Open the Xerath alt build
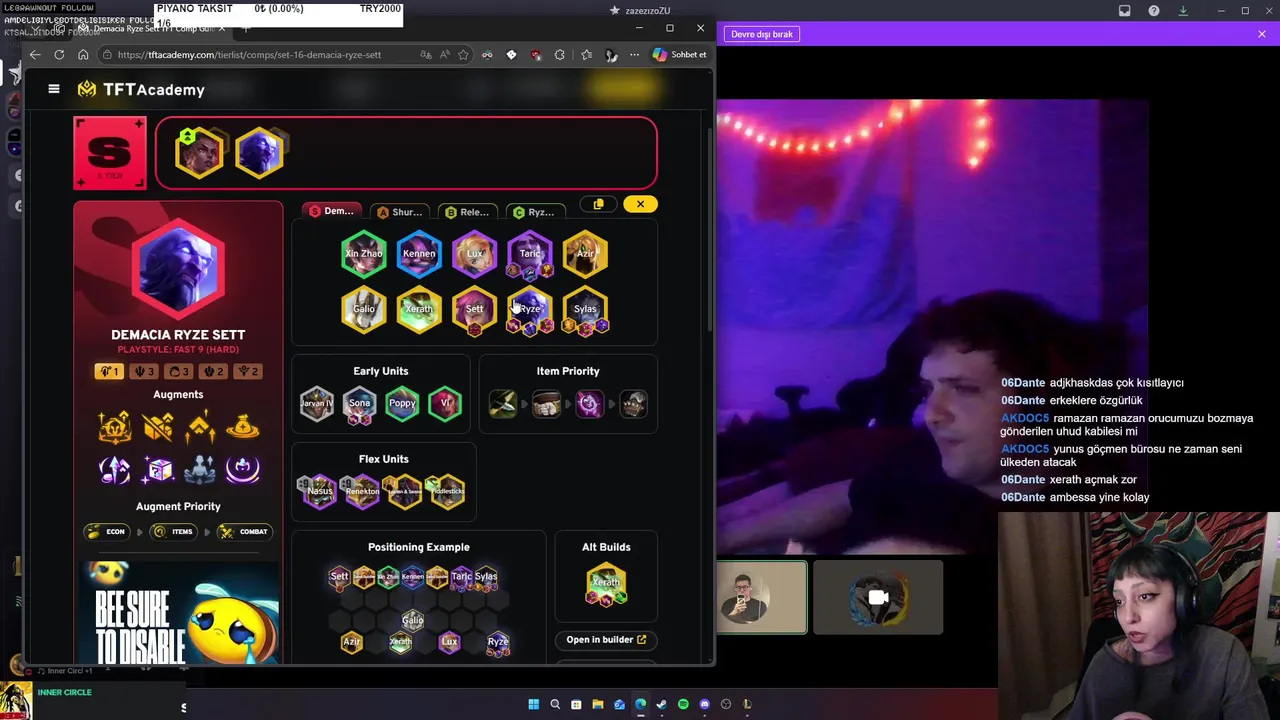1280x720 pixels. (x=606, y=584)
